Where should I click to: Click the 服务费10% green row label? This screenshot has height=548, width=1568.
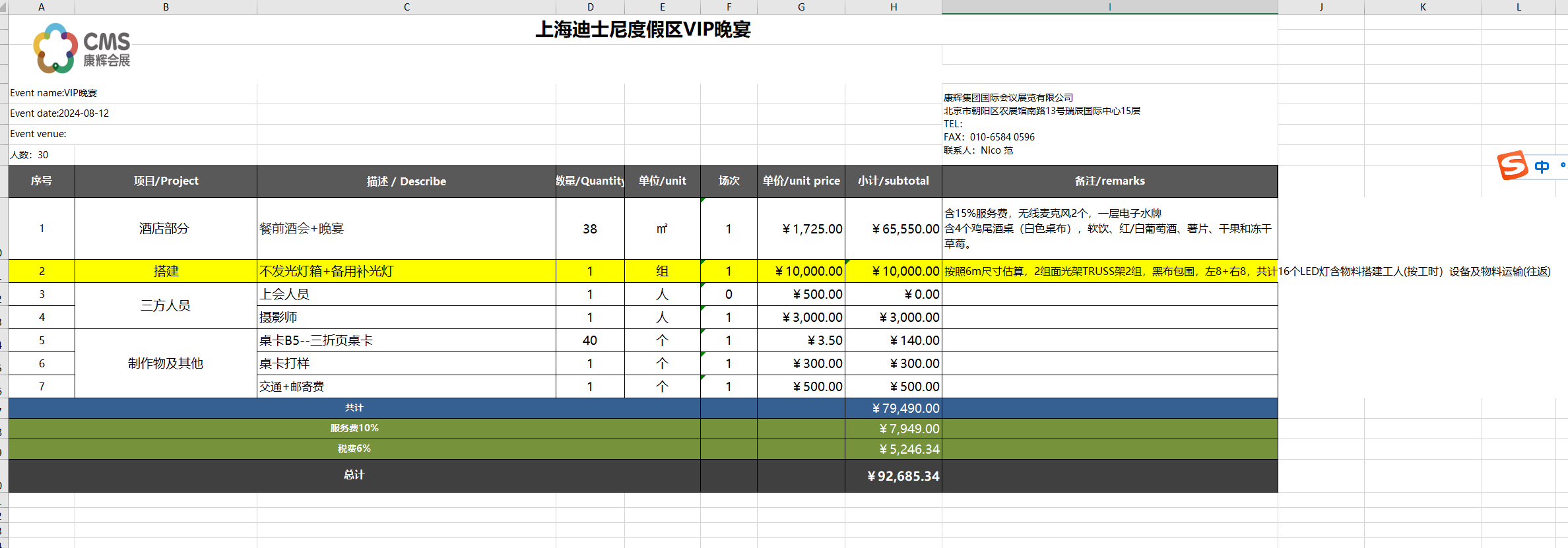click(x=354, y=428)
